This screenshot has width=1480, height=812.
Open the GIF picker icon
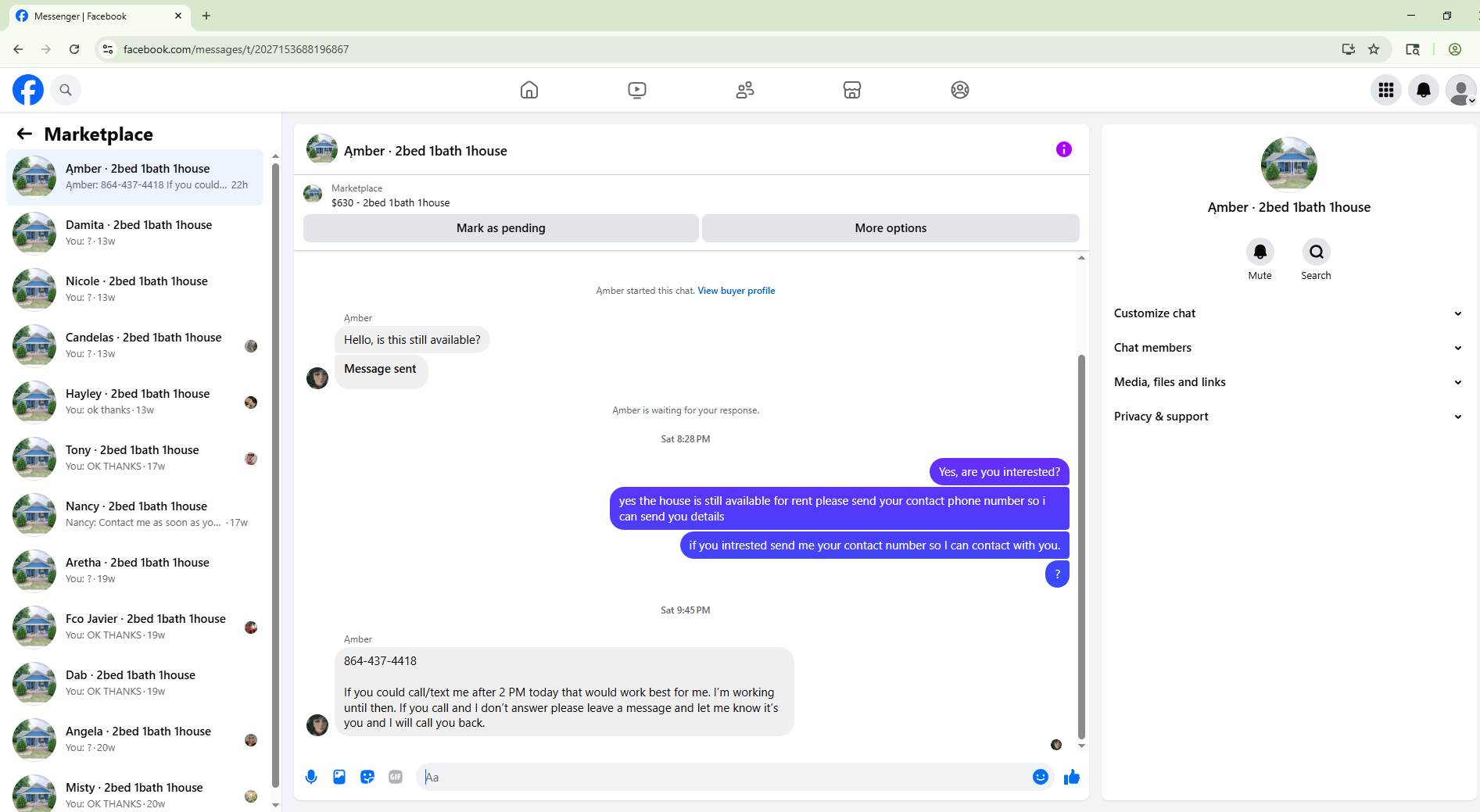point(396,777)
